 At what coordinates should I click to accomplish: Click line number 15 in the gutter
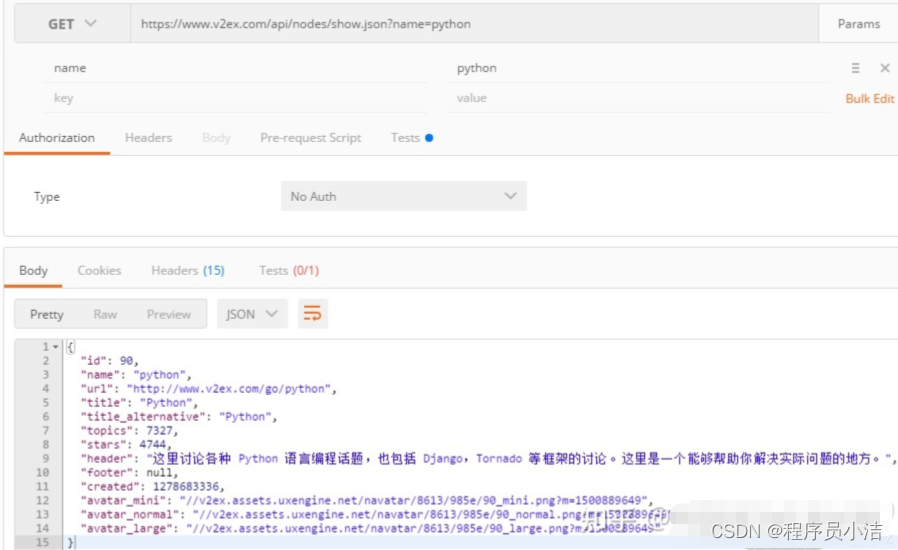pyautogui.click(x=42, y=542)
